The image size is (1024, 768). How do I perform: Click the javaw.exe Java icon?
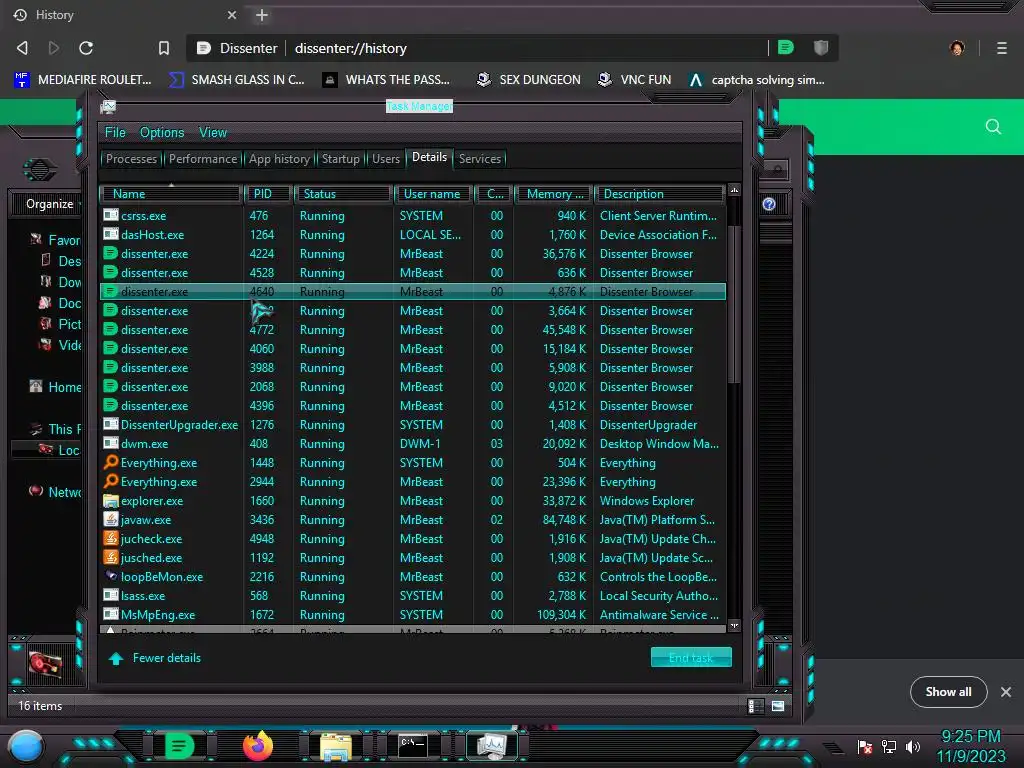click(x=111, y=520)
